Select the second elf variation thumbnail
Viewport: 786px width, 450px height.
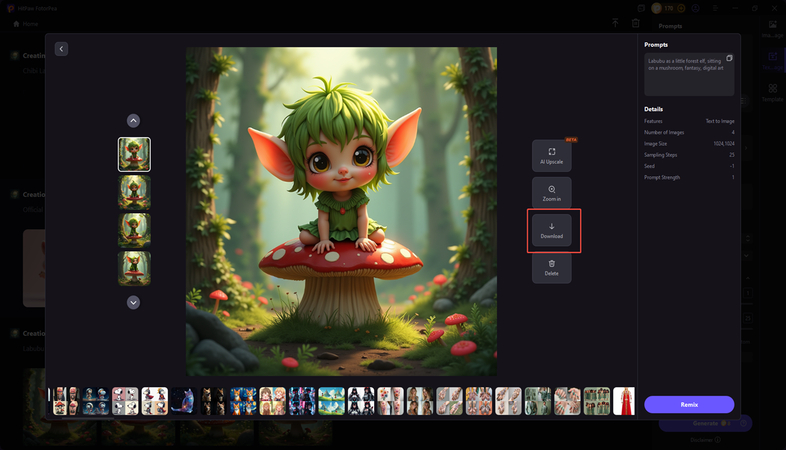coord(134,191)
